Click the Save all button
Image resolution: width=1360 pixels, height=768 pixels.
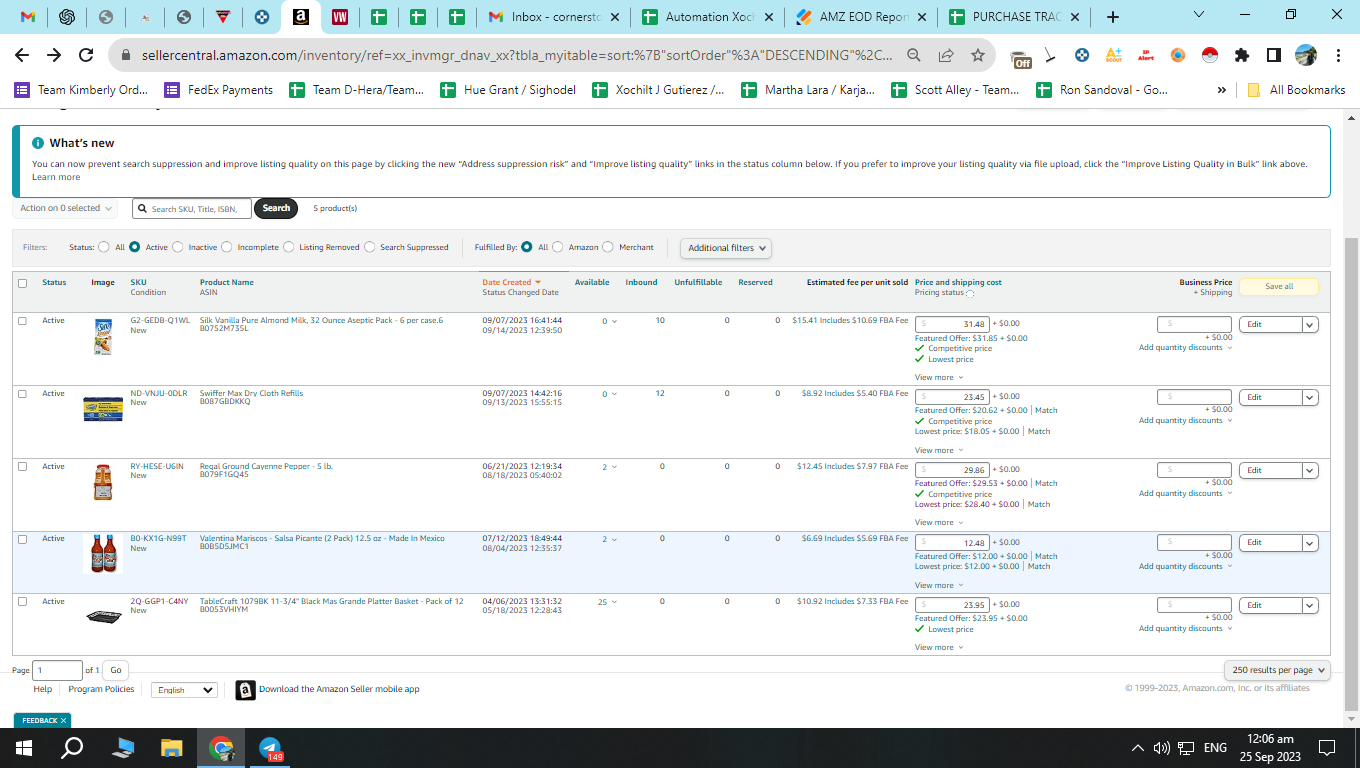coord(1279,287)
